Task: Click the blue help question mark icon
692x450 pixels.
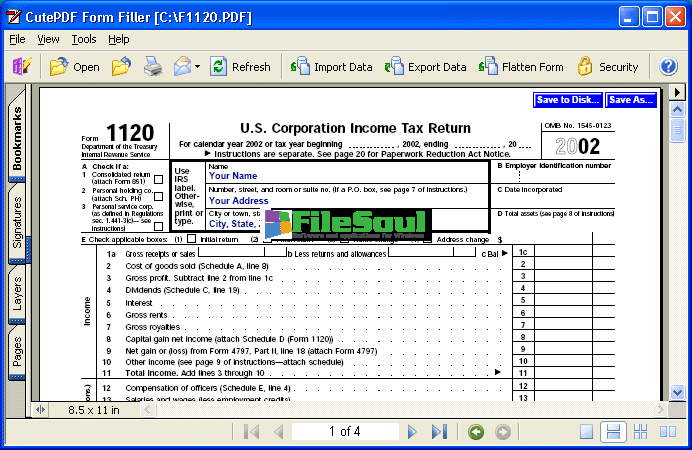Action: pos(668,67)
